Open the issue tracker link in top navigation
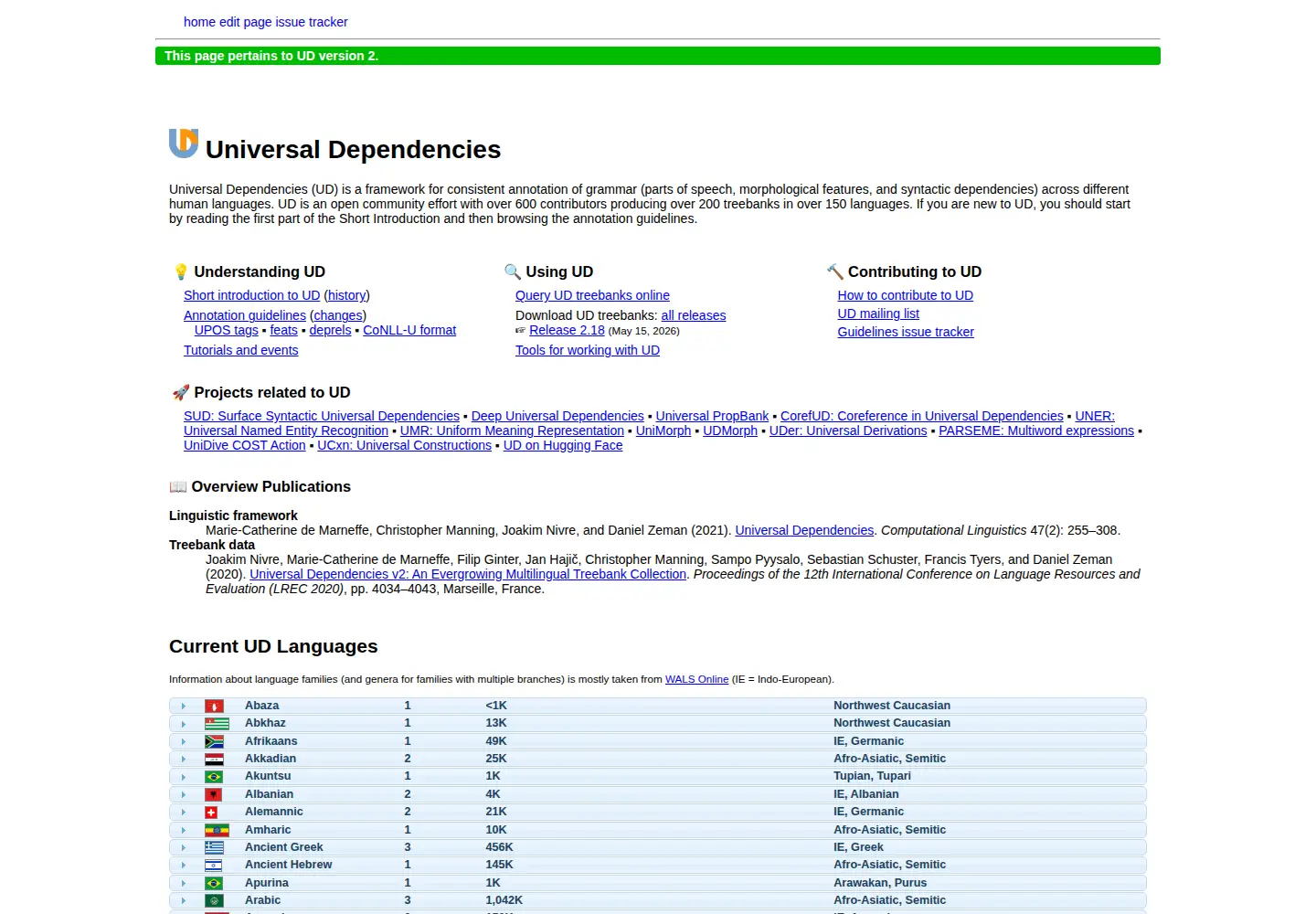The width and height of the screenshot is (1316, 914). tap(312, 22)
